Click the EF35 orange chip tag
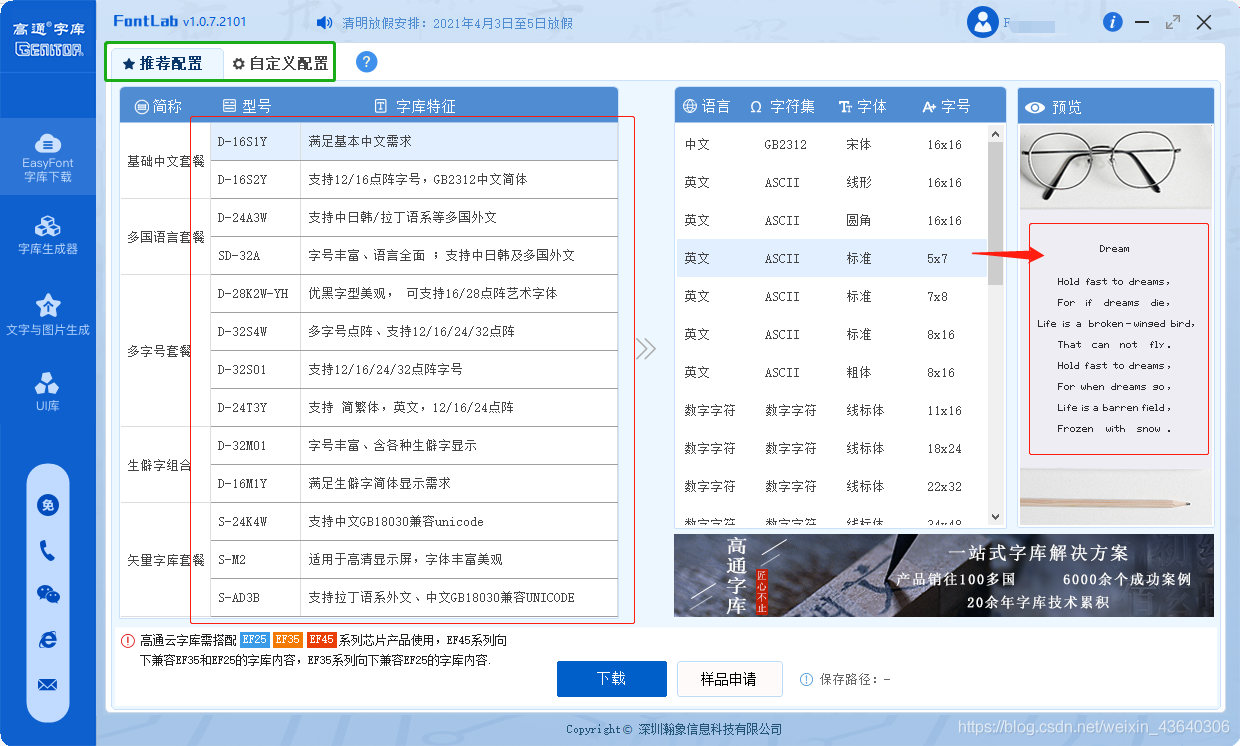1240x746 pixels. [288, 640]
